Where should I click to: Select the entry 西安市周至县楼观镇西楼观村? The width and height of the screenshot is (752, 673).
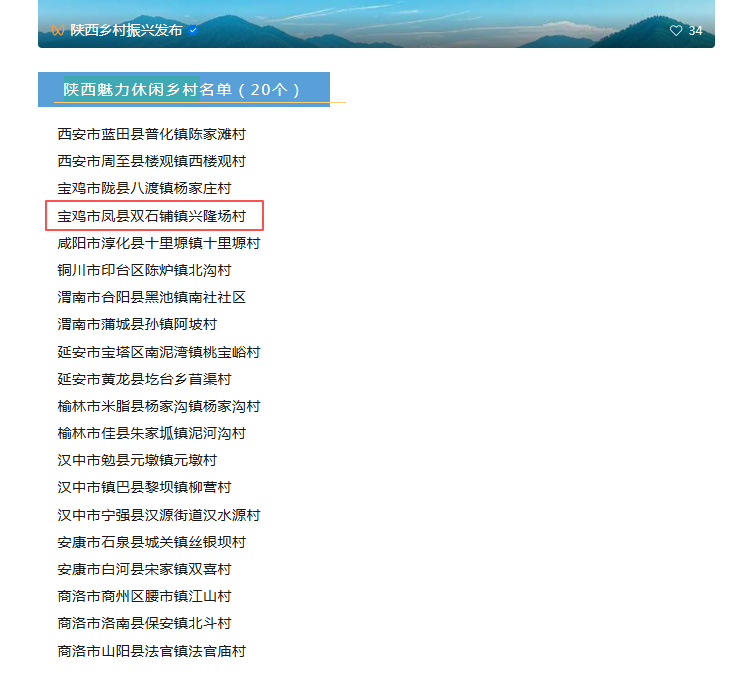[152, 161]
